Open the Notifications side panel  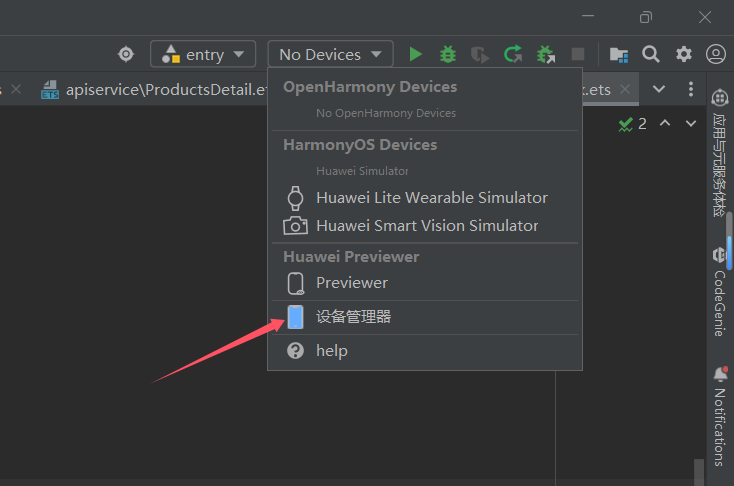tap(720, 416)
